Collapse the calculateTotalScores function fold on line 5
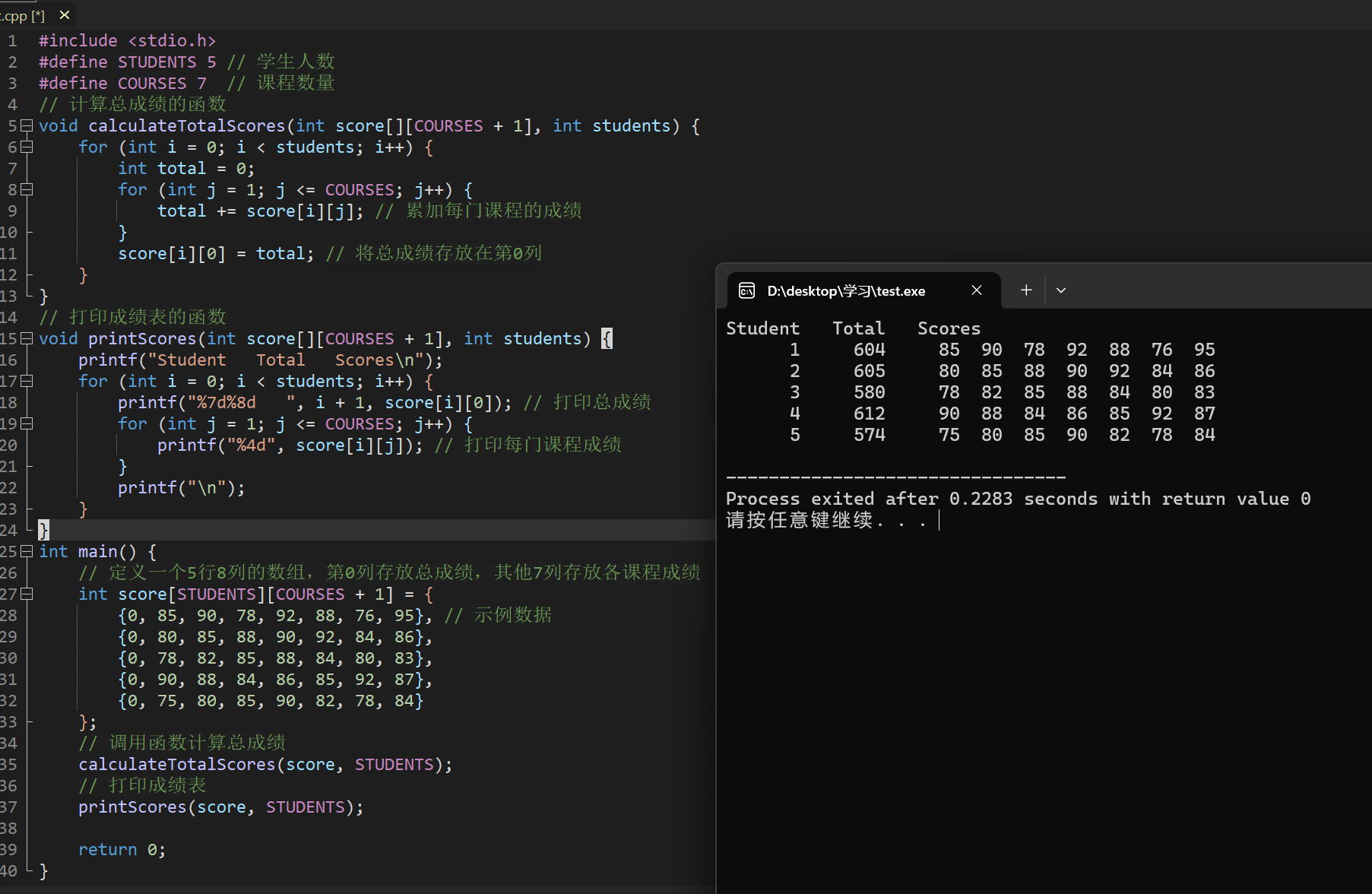This screenshot has height=894, width=1372. (27, 125)
